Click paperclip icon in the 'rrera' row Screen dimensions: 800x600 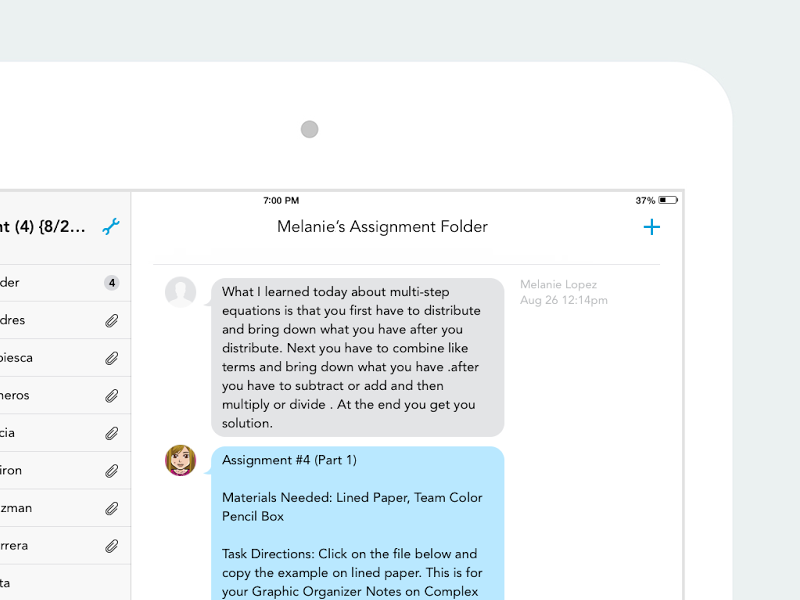tap(112, 546)
